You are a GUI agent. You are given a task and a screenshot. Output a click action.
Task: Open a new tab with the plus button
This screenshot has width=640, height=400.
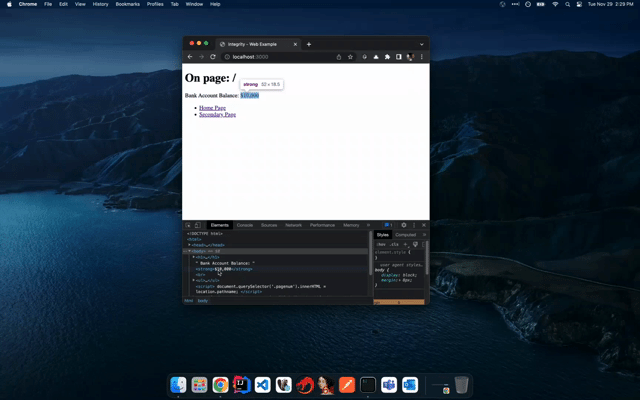pyautogui.click(x=309, y=44)
